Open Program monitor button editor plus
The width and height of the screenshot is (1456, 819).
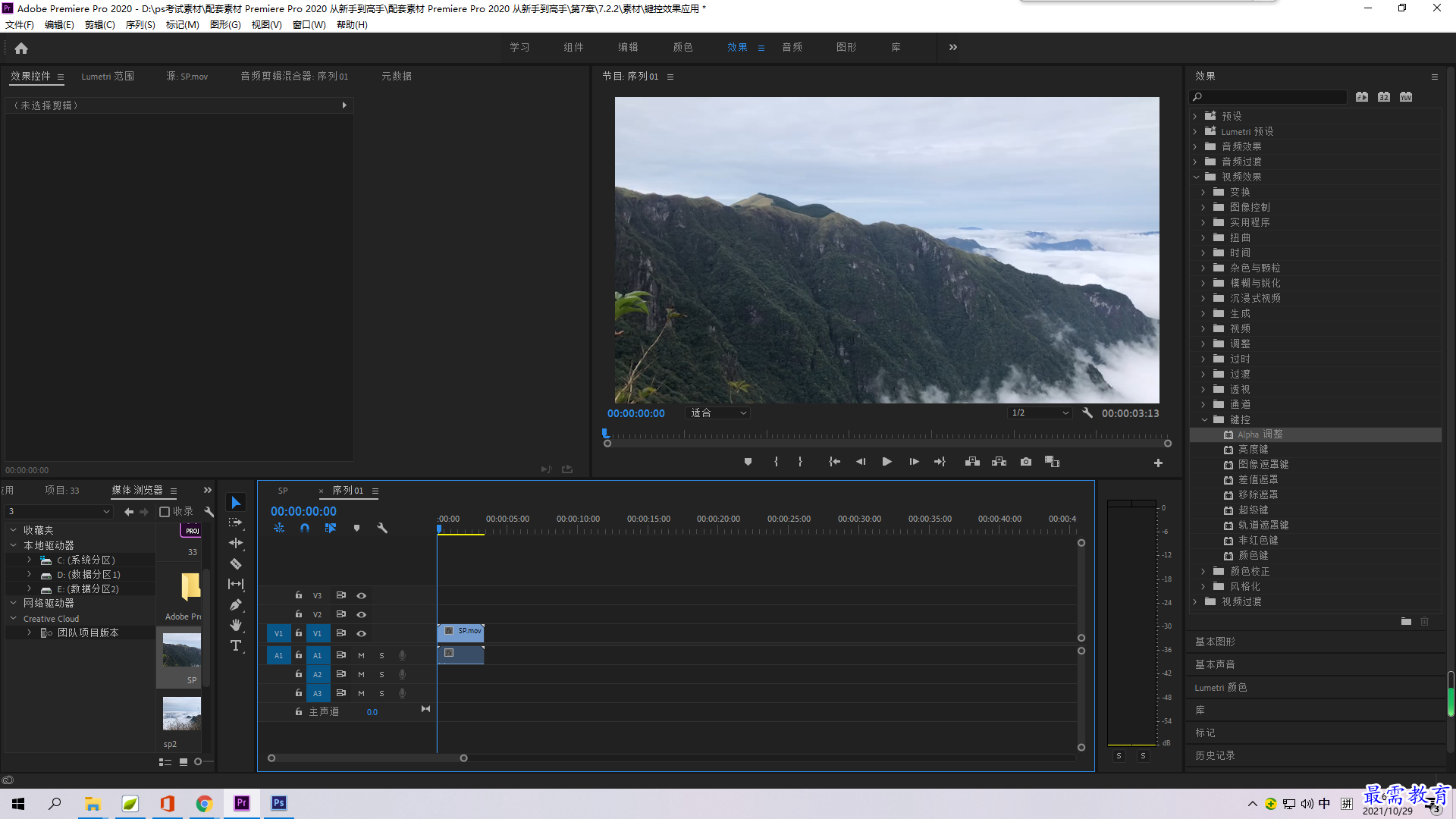click(1158, 463)
